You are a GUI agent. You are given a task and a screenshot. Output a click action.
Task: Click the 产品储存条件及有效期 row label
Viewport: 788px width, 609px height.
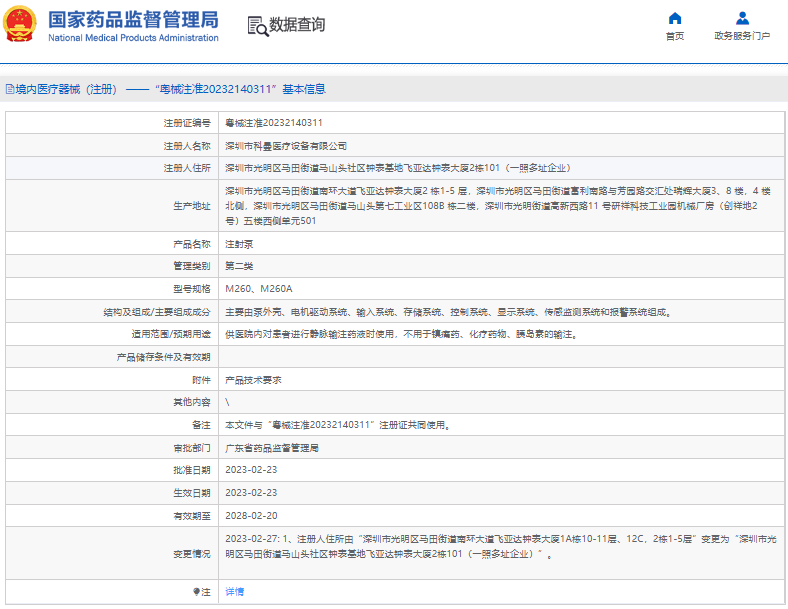(163, 357)
